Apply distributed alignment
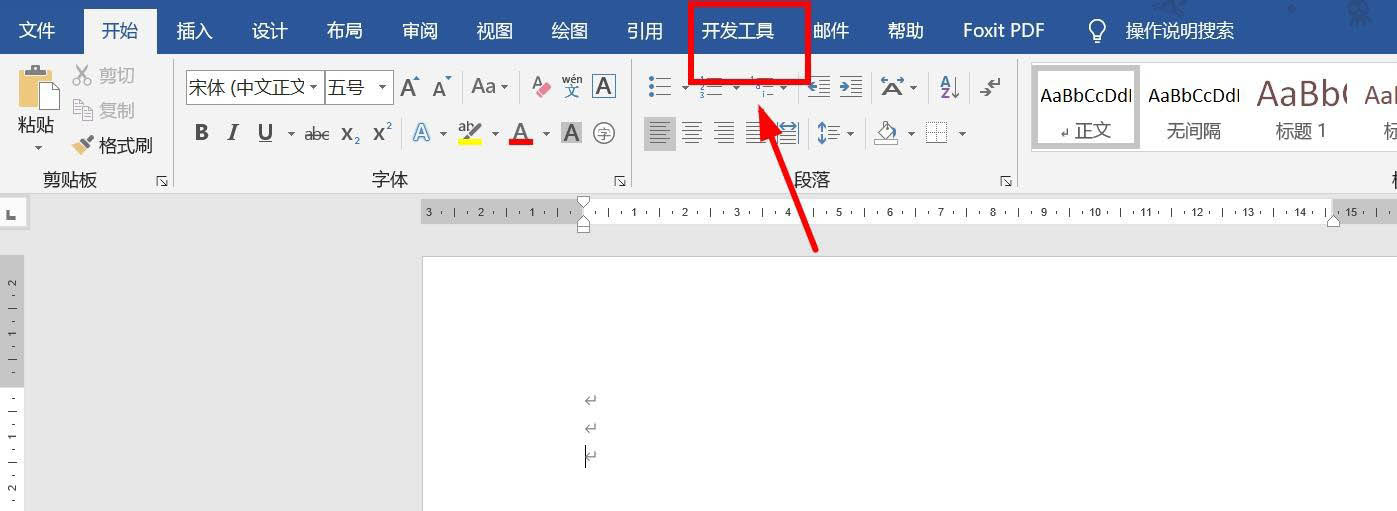The width and height of the screenshot is (1397, 511). click(x=787, y=133)
